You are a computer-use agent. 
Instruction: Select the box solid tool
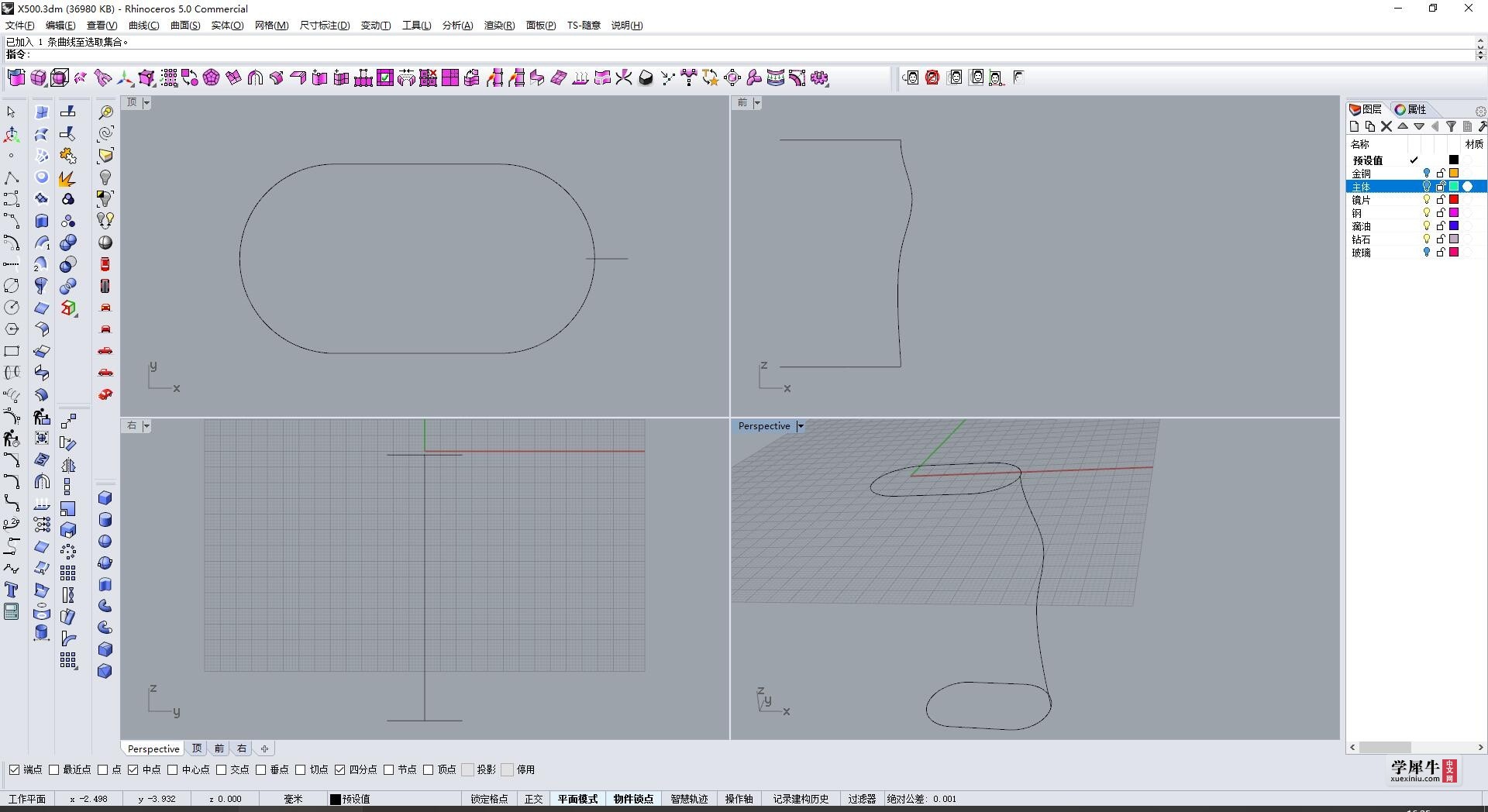105,498
